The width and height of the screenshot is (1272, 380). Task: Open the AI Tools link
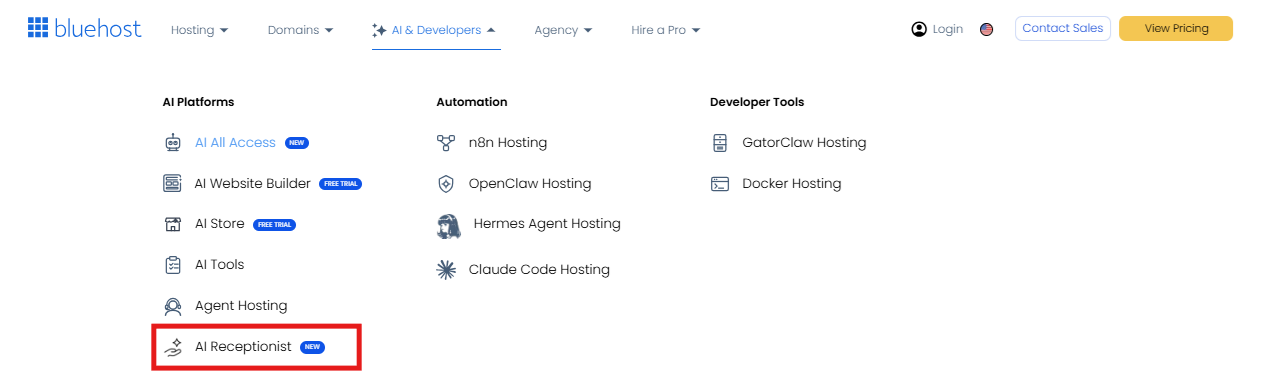click(220, 265)
